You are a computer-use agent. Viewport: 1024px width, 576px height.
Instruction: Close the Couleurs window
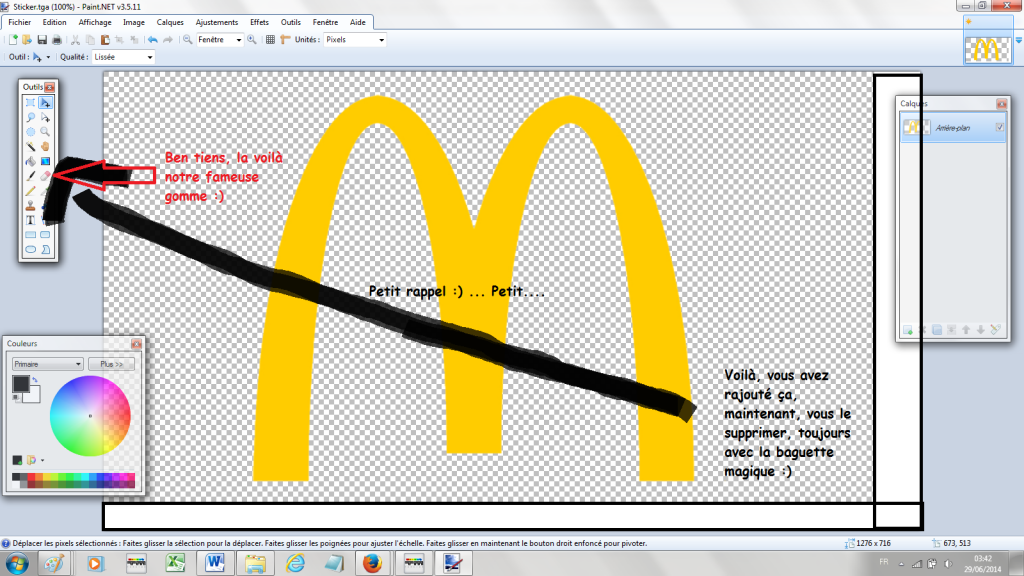[136, 344]
